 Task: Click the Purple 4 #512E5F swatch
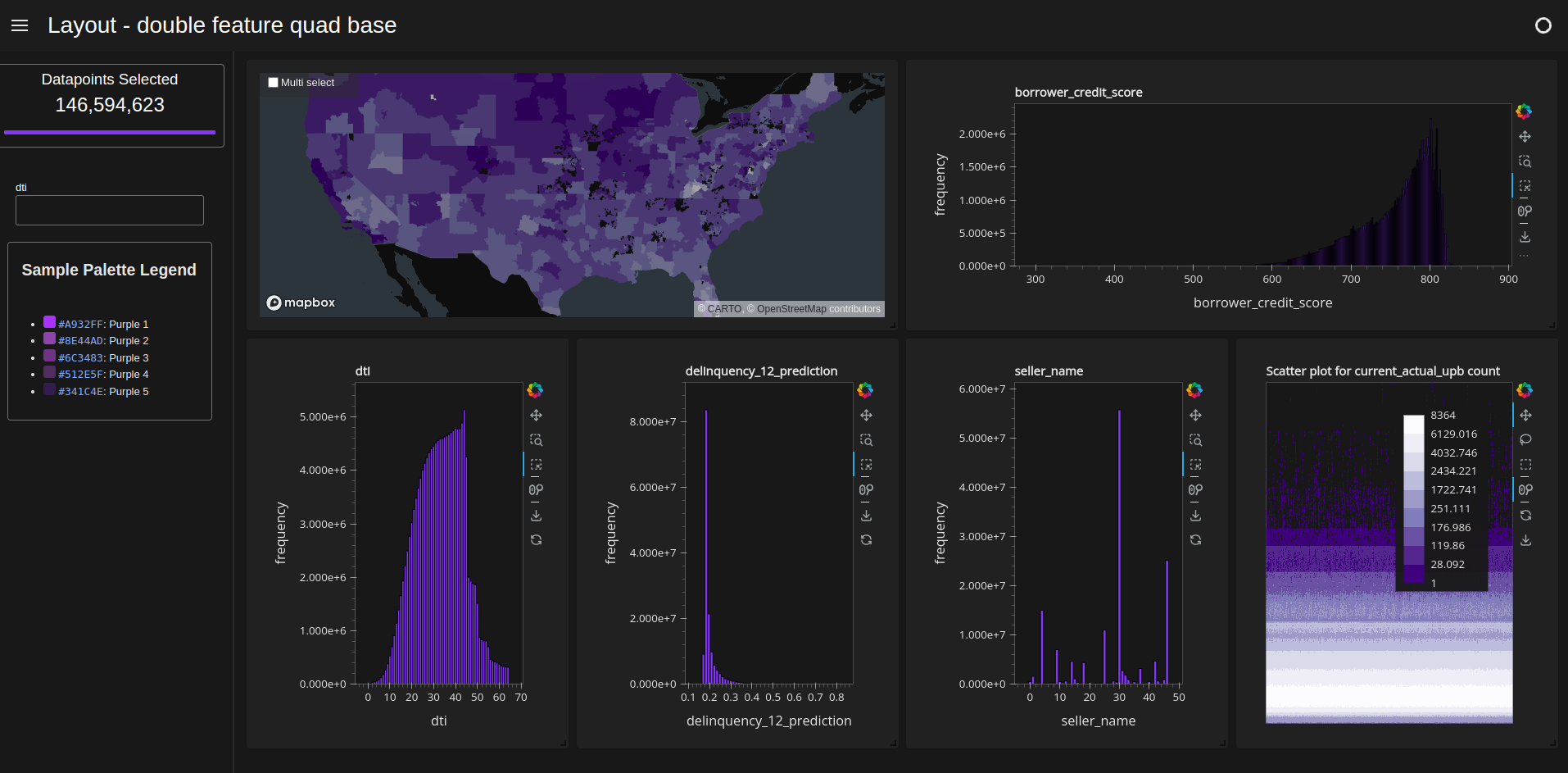point(49,372)
